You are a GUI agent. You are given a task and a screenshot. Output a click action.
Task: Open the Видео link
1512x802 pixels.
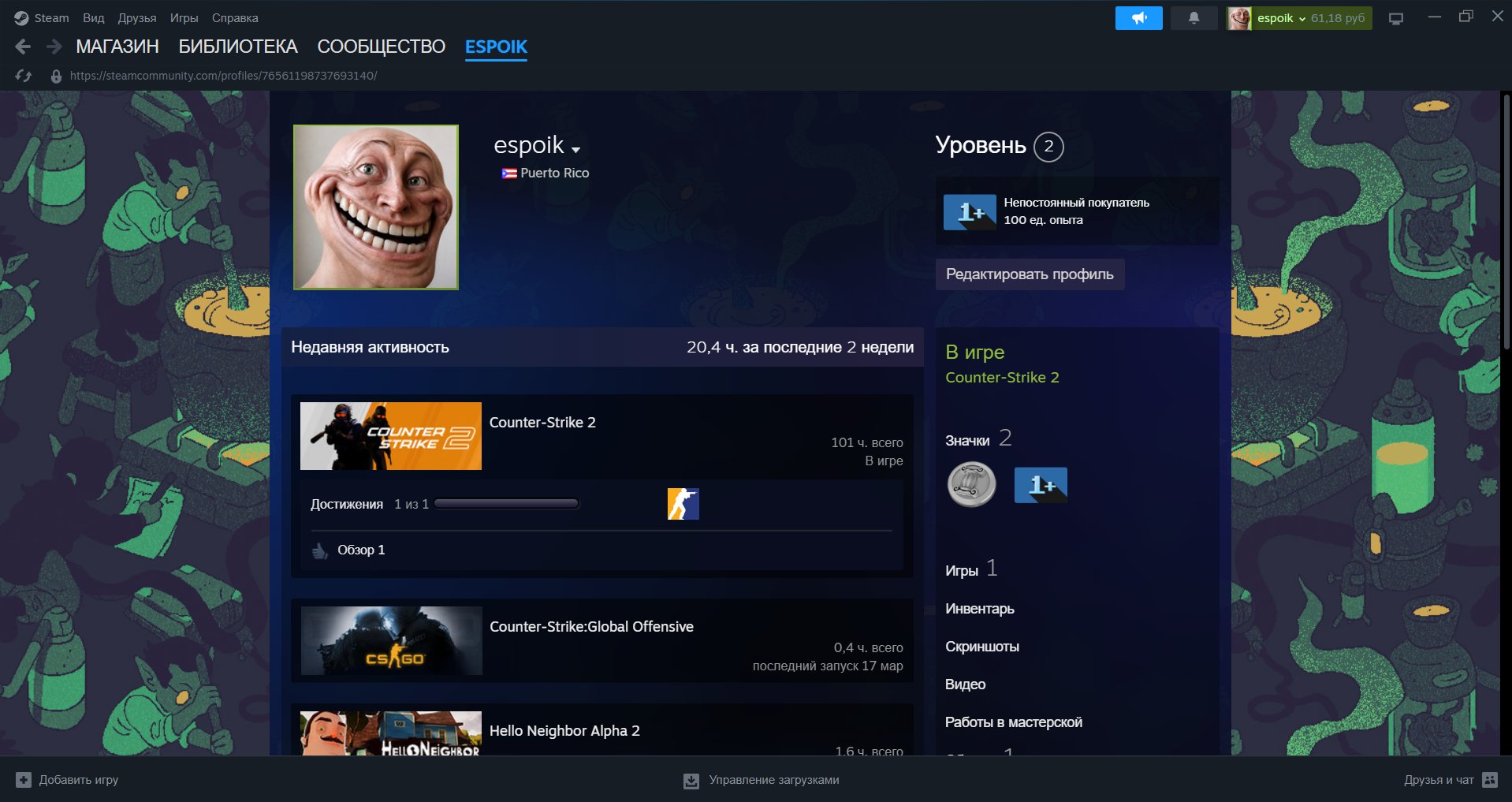point(966,684)
